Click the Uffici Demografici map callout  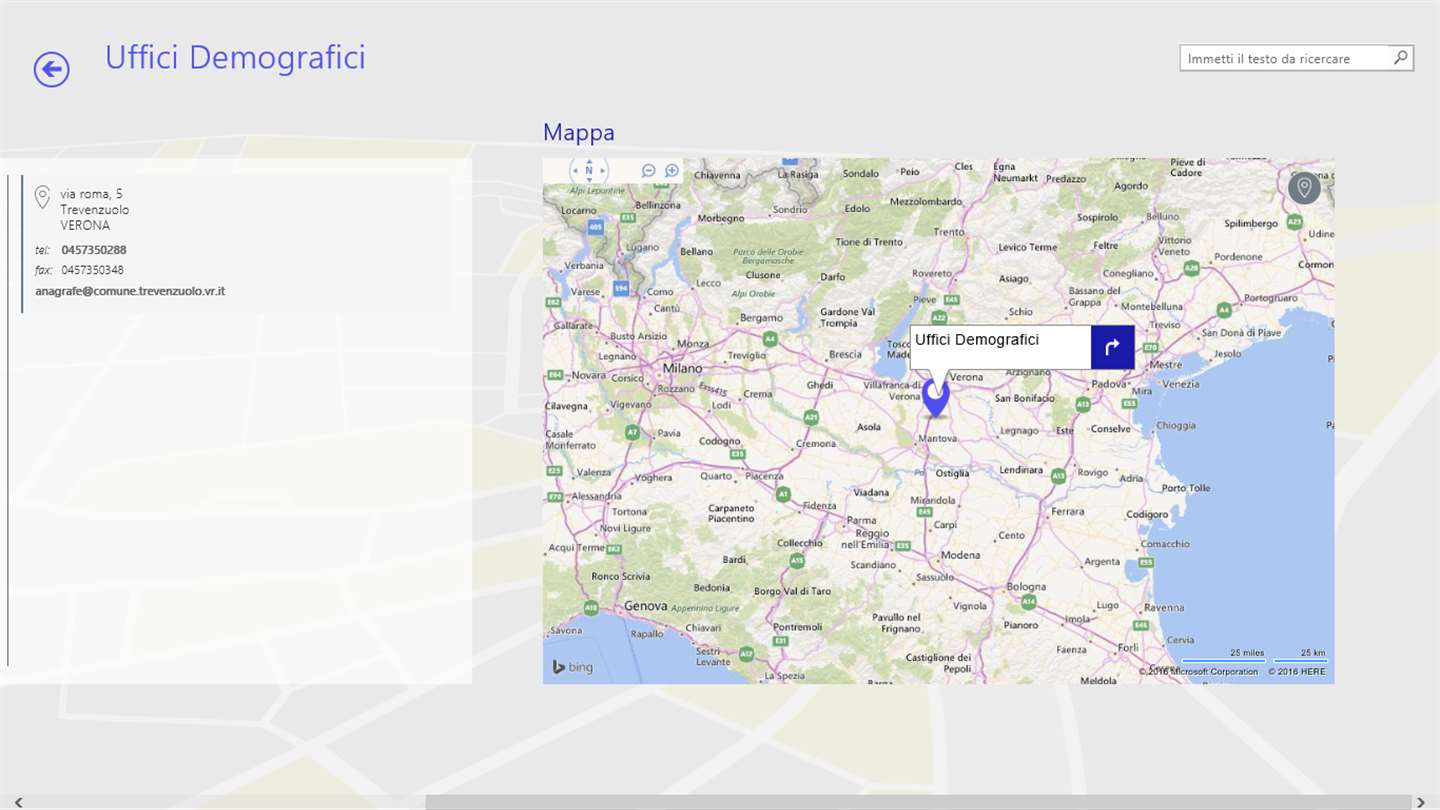1000,347
